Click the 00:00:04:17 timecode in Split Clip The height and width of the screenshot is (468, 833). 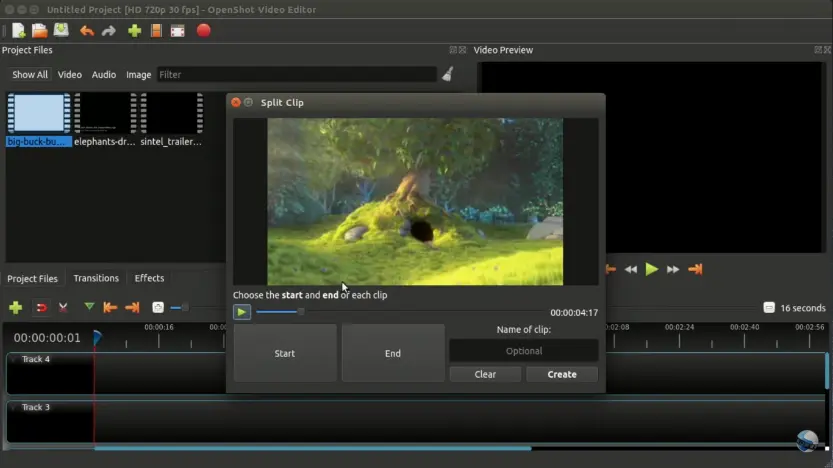(574, 313)
